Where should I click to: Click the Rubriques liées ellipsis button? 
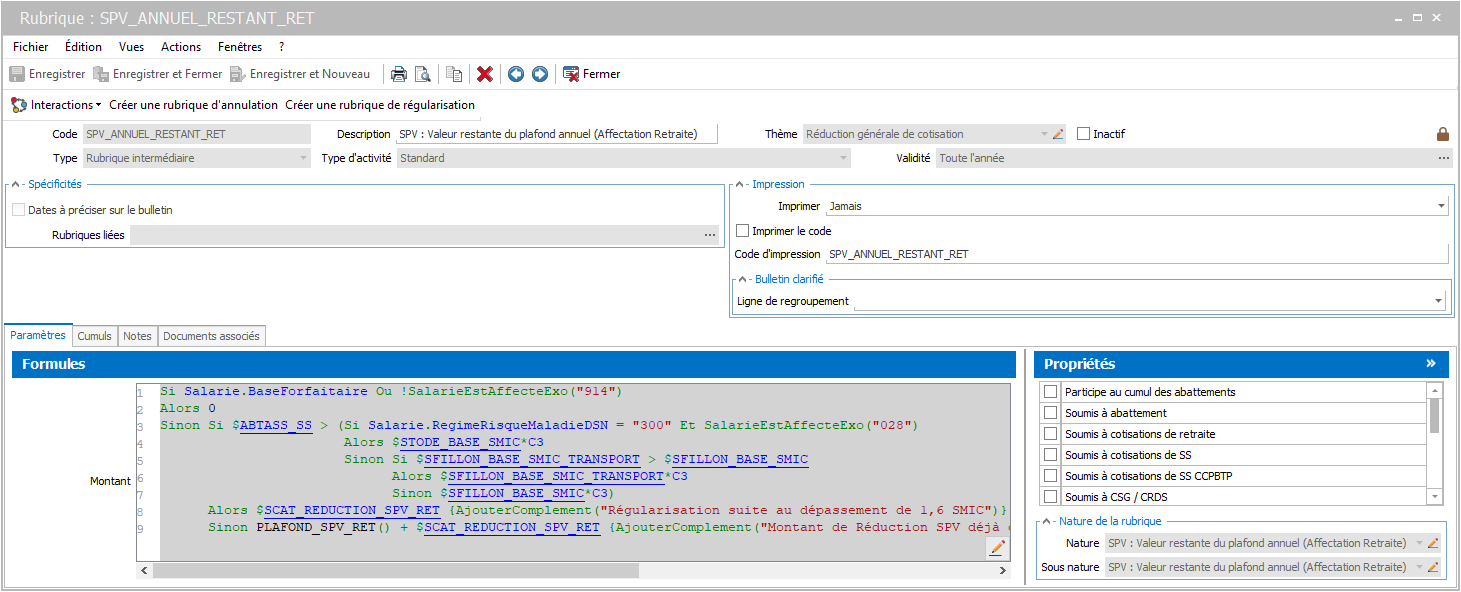(x=710, y=235)
